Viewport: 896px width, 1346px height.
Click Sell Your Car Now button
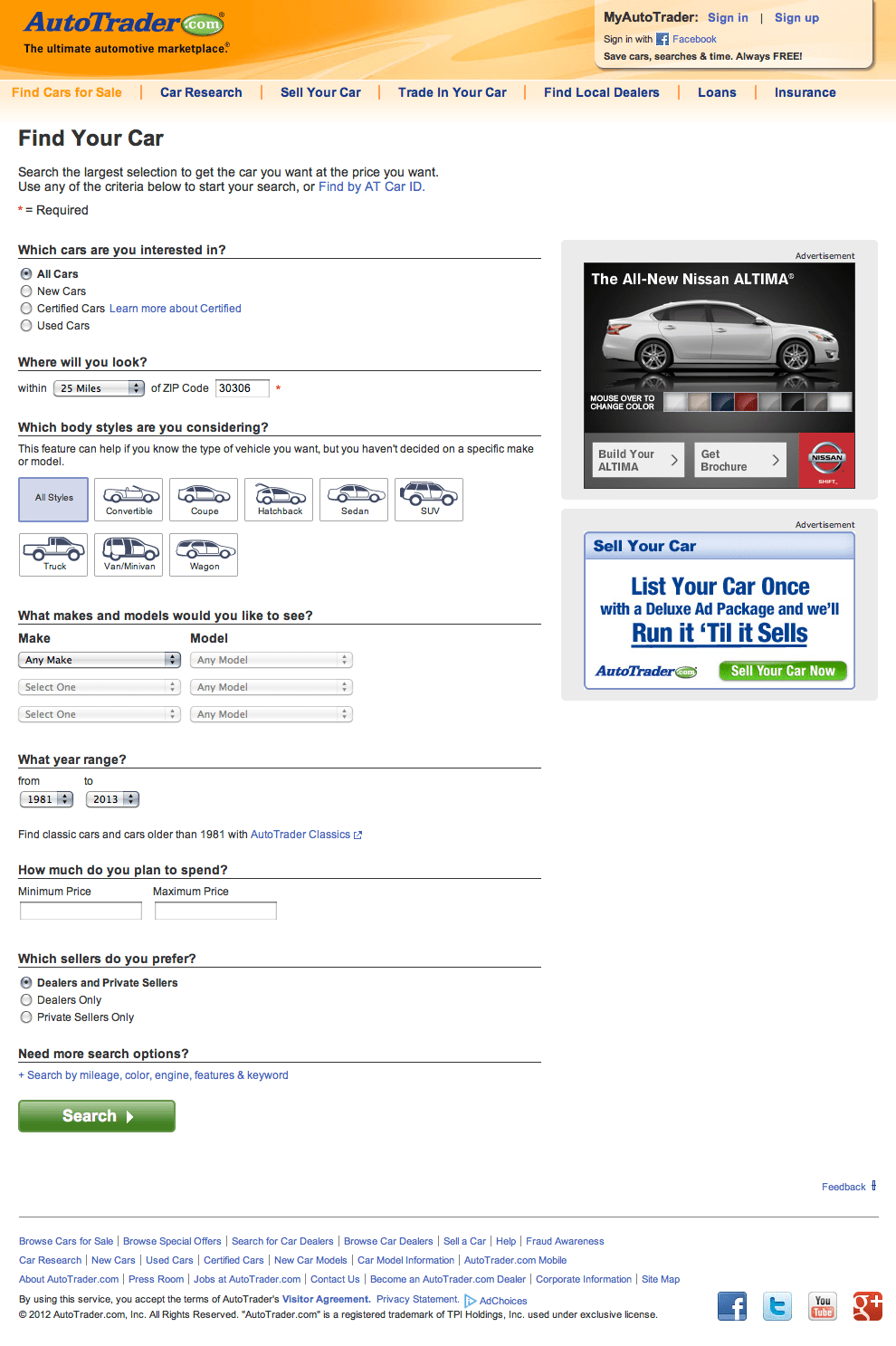point(783,671)
